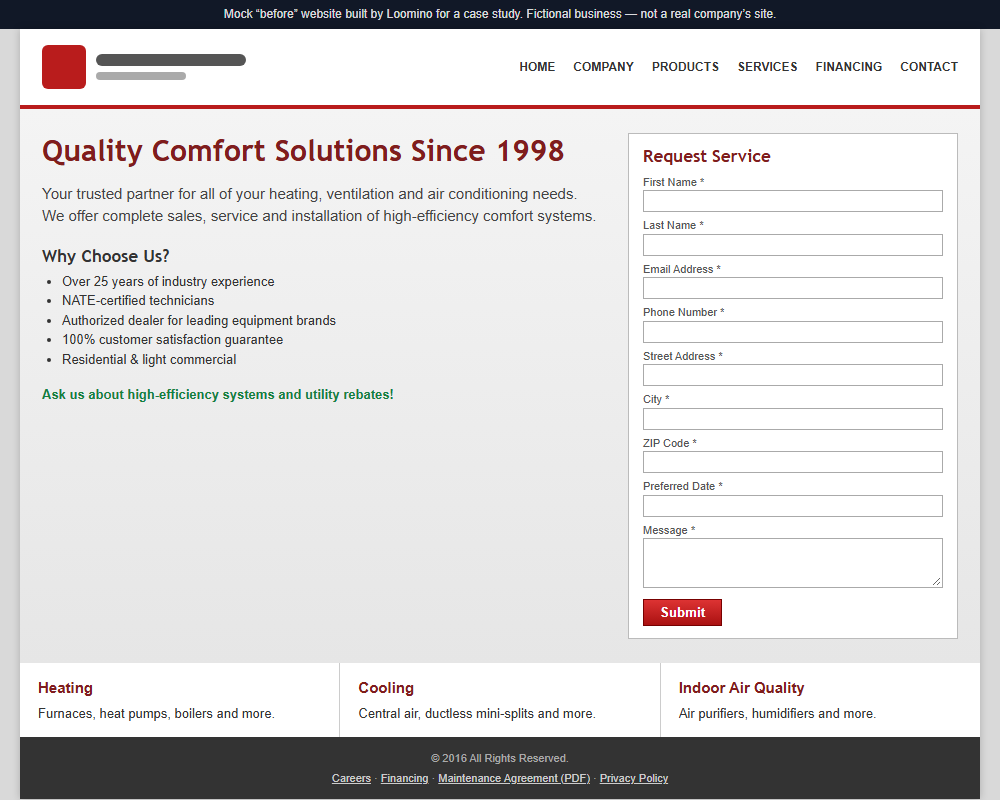
Task: Click '100% customer satisfaction guarantee' bullet
Action: point(173,339)
